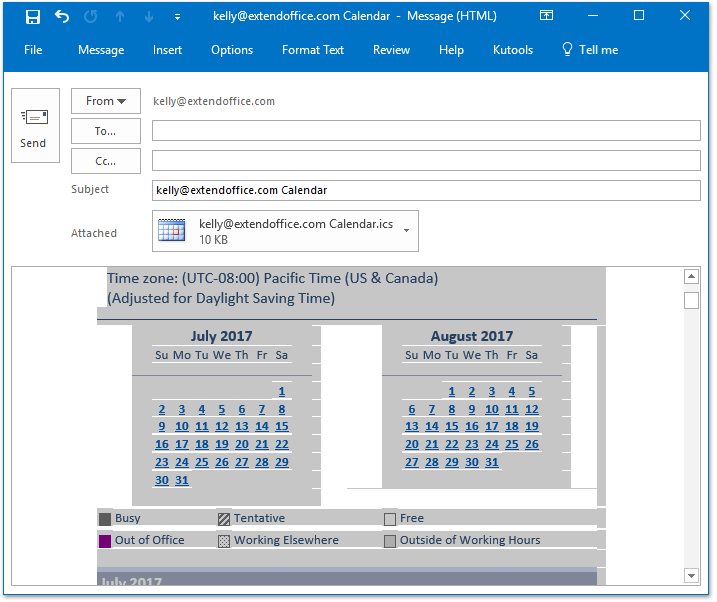Click the July 2017 month heading
Viewport: 717px width, 602px height.
click(x=221, y=336)
